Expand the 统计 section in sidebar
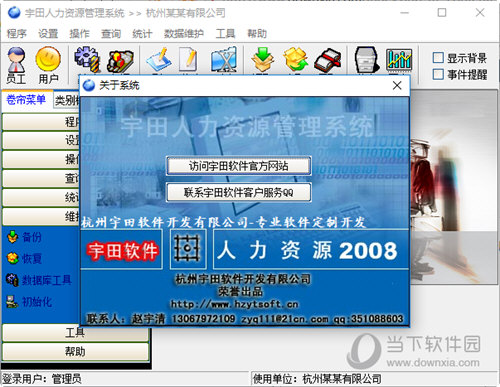This screenshot has height=387, width=500. tap(41, 197)
